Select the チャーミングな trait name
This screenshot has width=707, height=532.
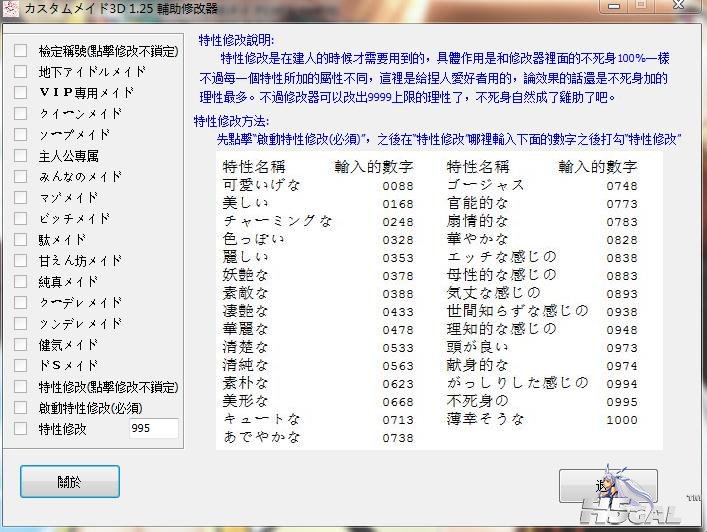coord(277,221)
